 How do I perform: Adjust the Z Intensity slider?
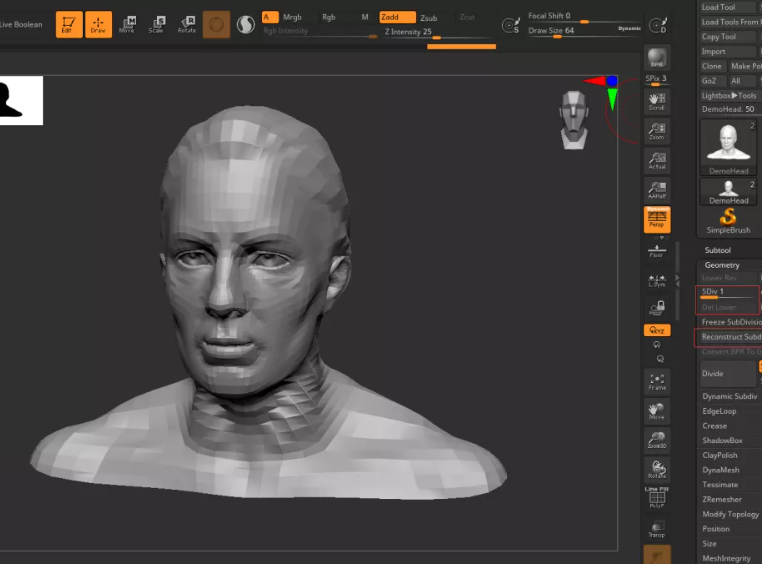[x=436, y=34]
